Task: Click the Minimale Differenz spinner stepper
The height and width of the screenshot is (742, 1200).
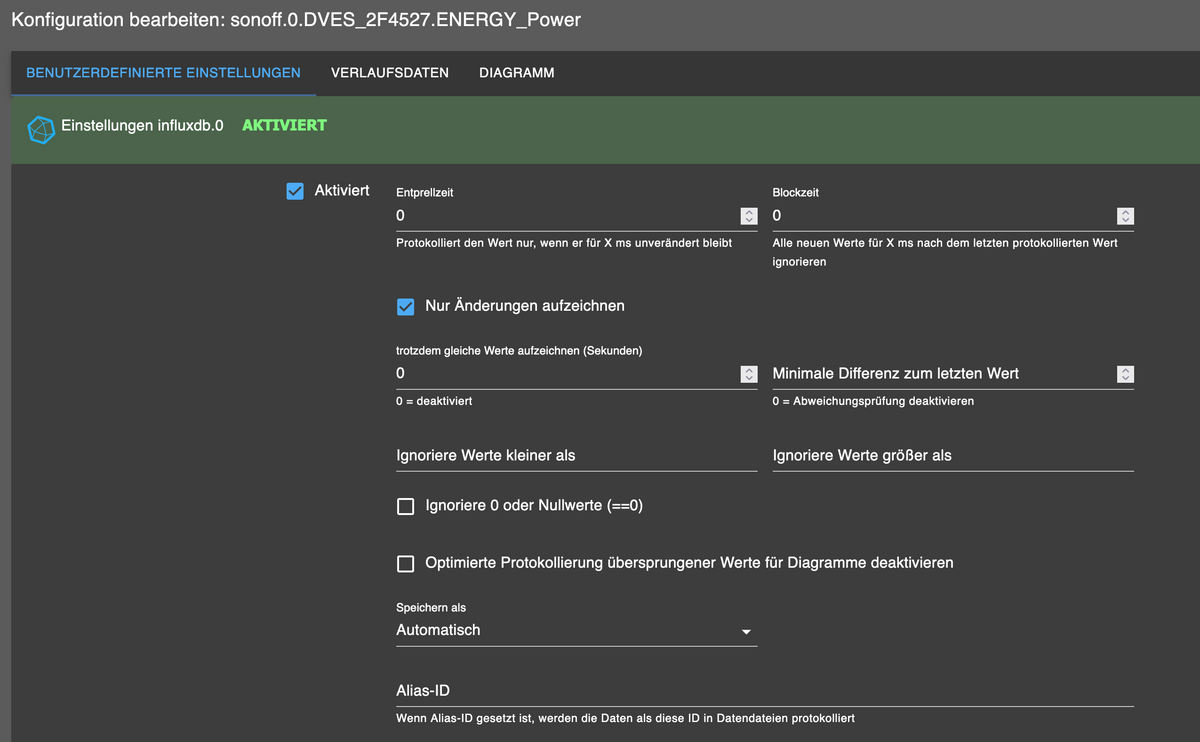Action: click(x=1126, y=374)
